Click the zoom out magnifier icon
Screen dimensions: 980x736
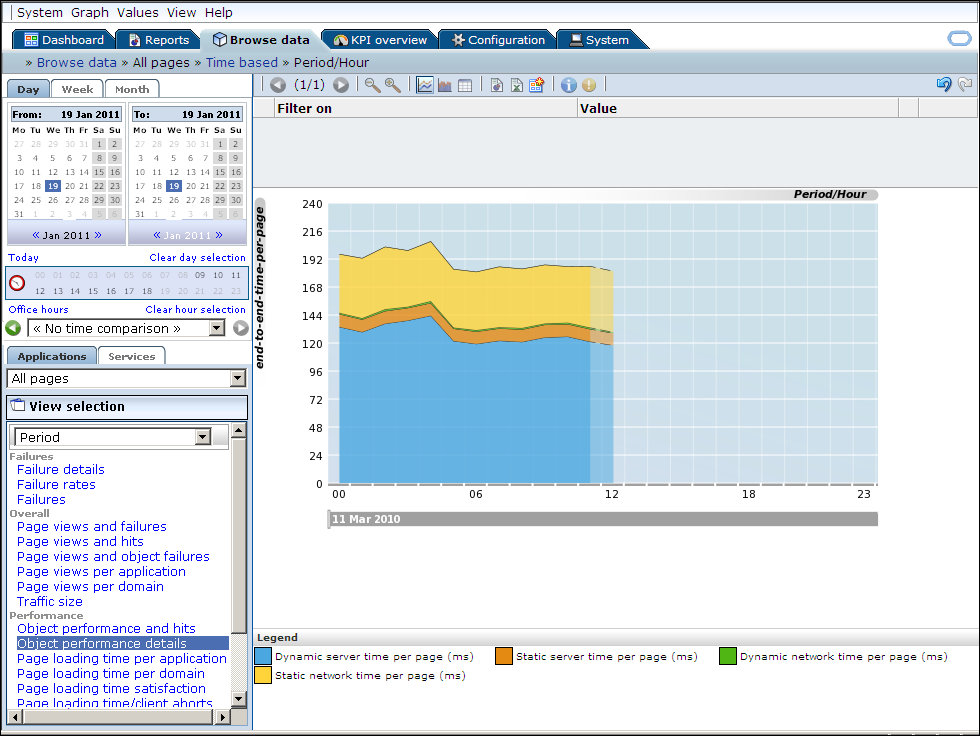[372, 85]
